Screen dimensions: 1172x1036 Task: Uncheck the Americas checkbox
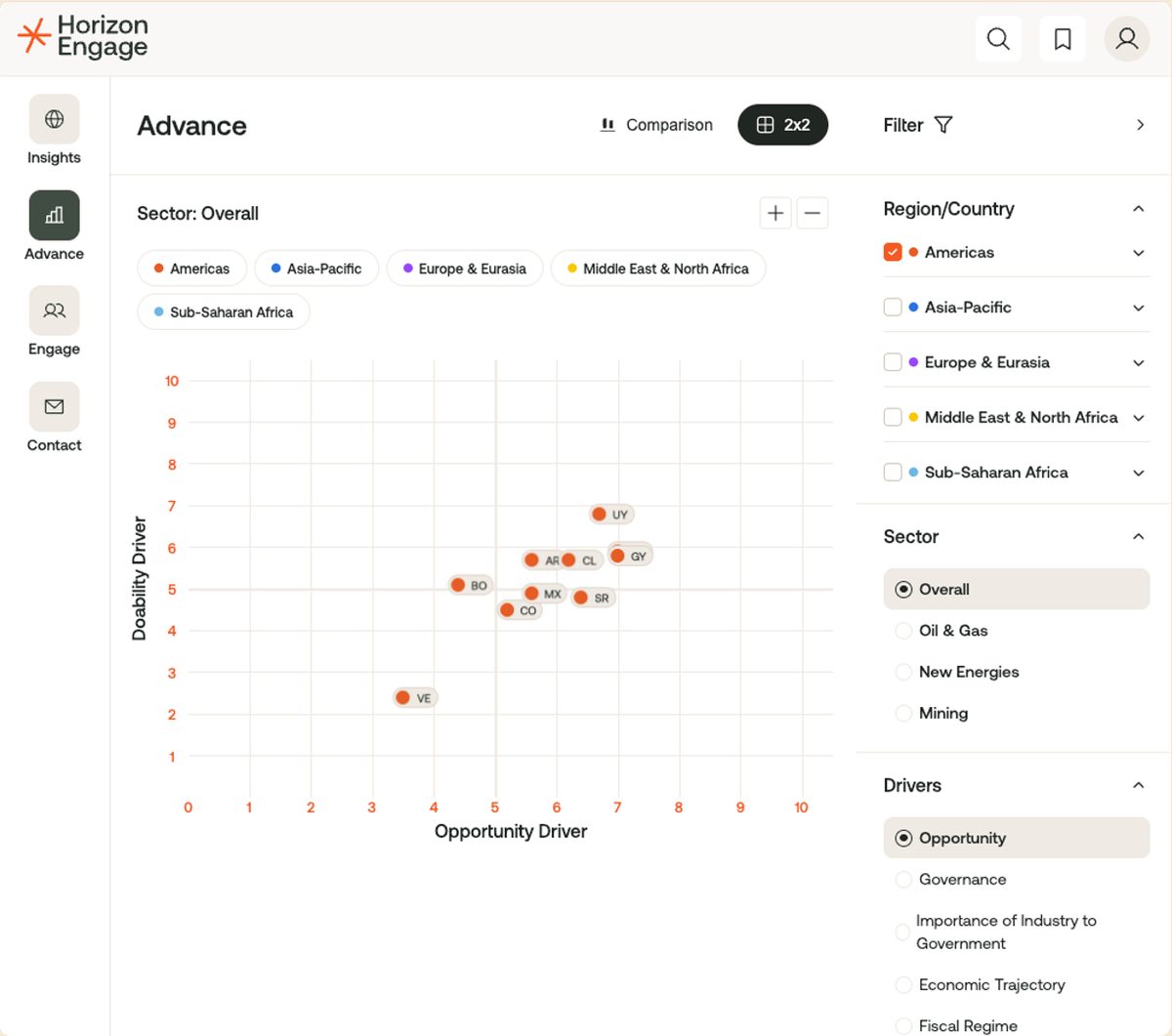coord(893,252)
